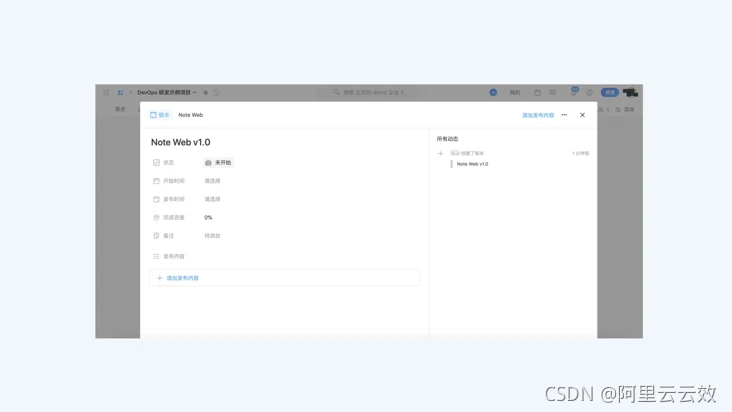Click the Note Web breadcrumb in dialog header
The image size is (732, 412).
[x=190, y=115]
